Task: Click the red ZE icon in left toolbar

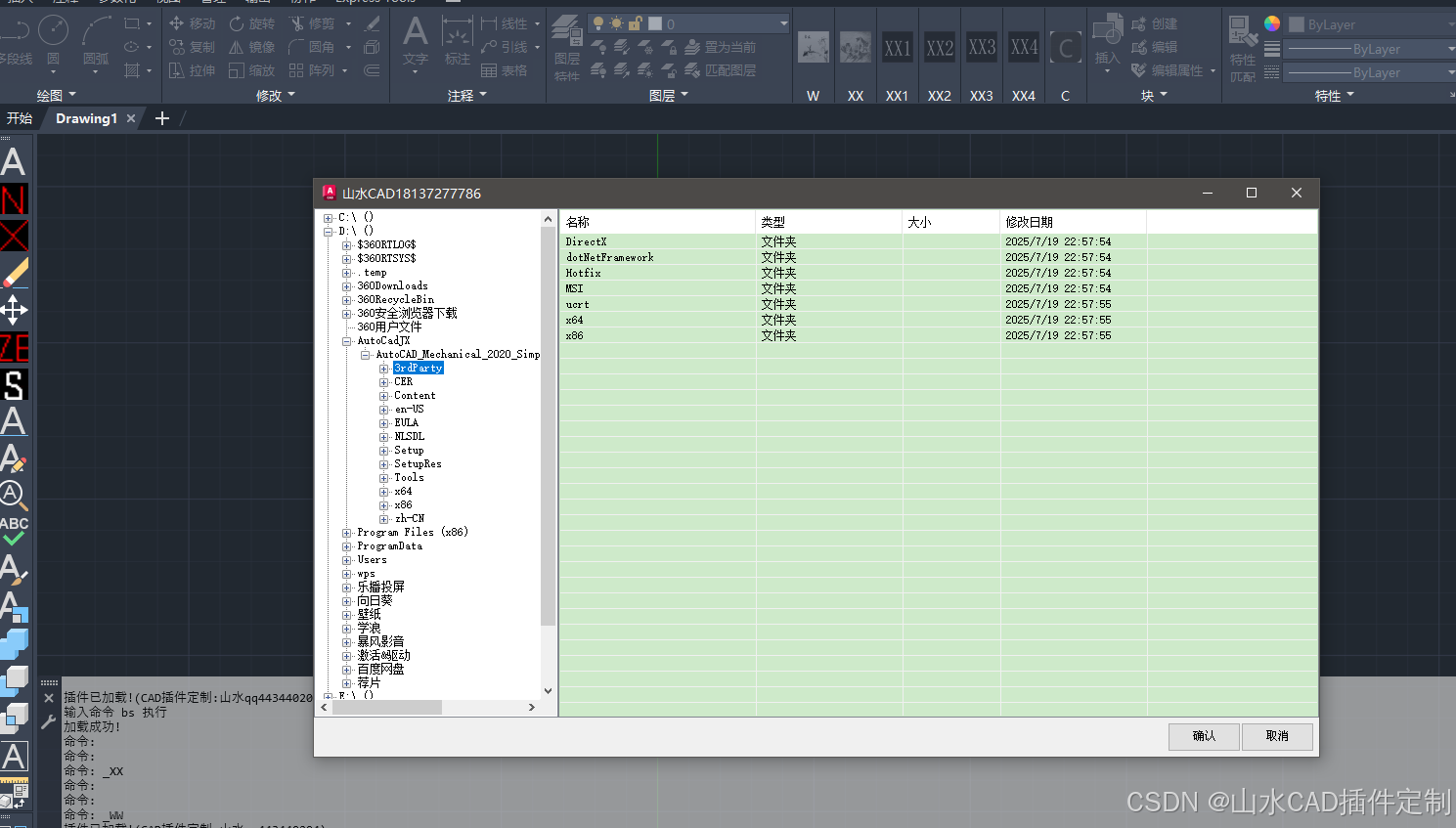Action: [x=14, y=347]
